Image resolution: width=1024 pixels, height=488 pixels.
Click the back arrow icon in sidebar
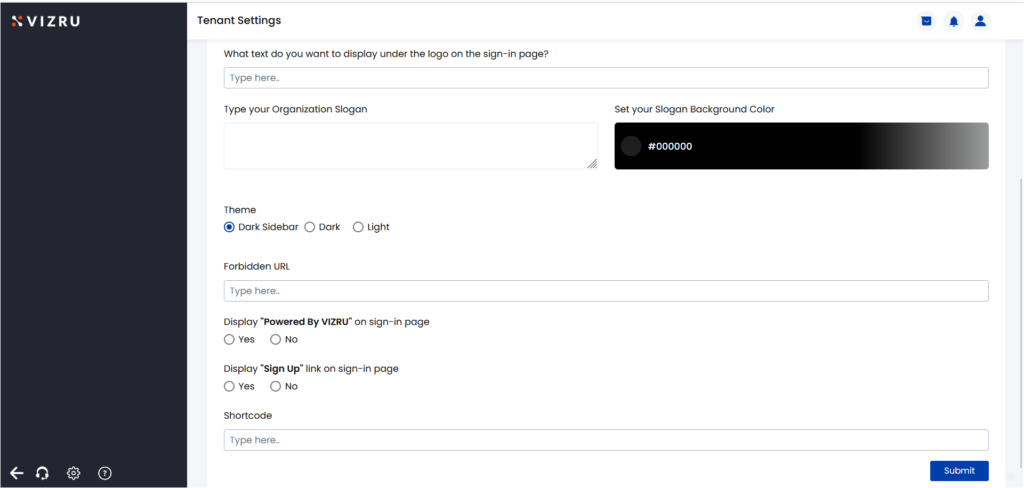tap(17, 473)
